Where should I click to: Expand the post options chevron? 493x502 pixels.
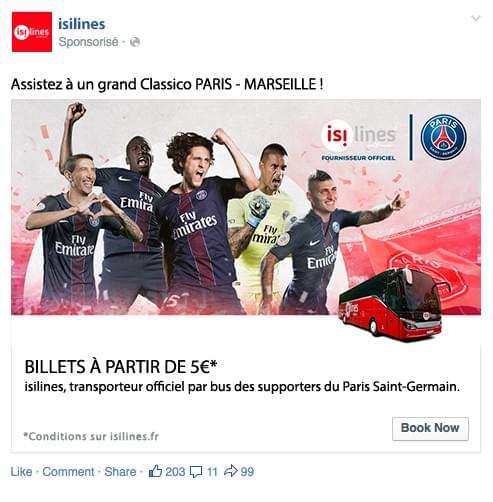[476, 18]
